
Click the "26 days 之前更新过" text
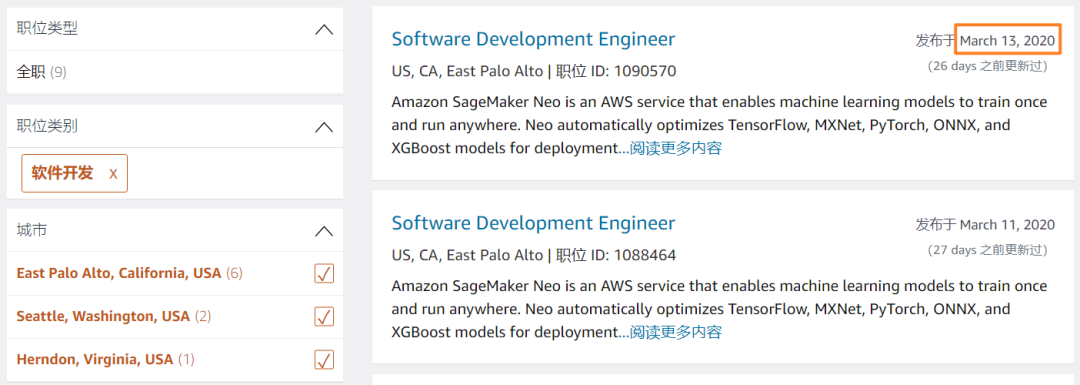point(988,66)
